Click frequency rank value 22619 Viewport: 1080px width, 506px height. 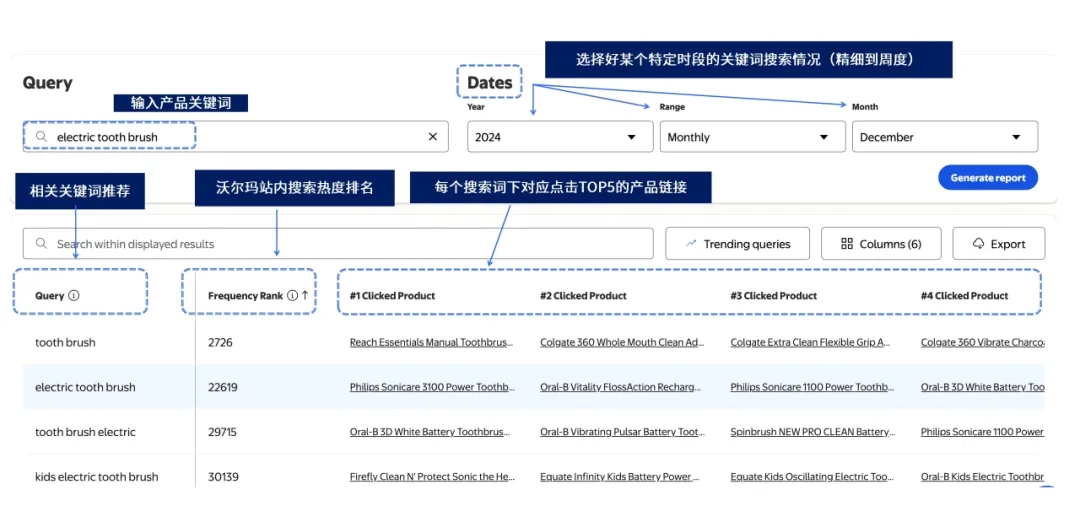point(222,387)
